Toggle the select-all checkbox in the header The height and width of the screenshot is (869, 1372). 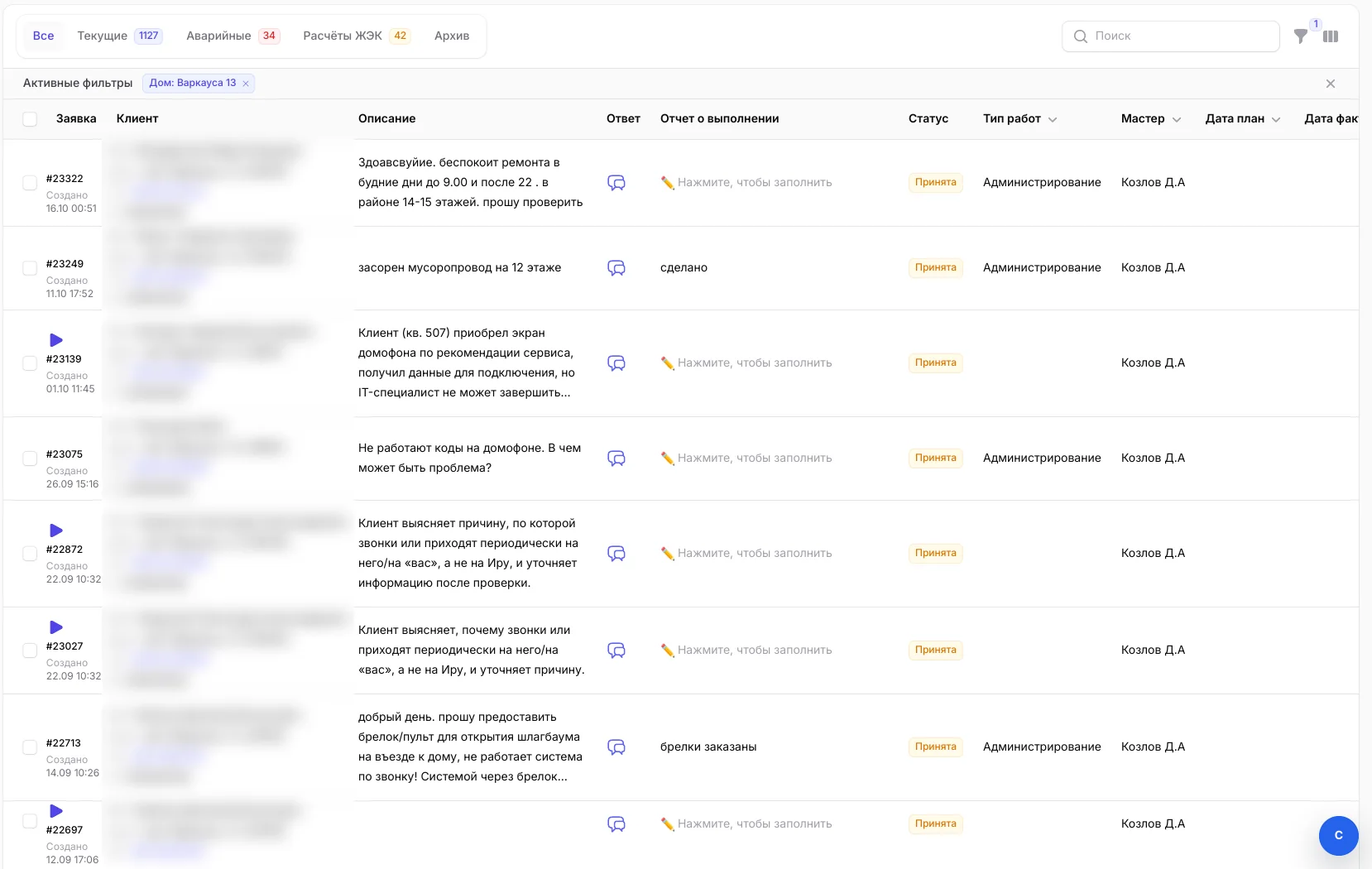click(30, 119)
